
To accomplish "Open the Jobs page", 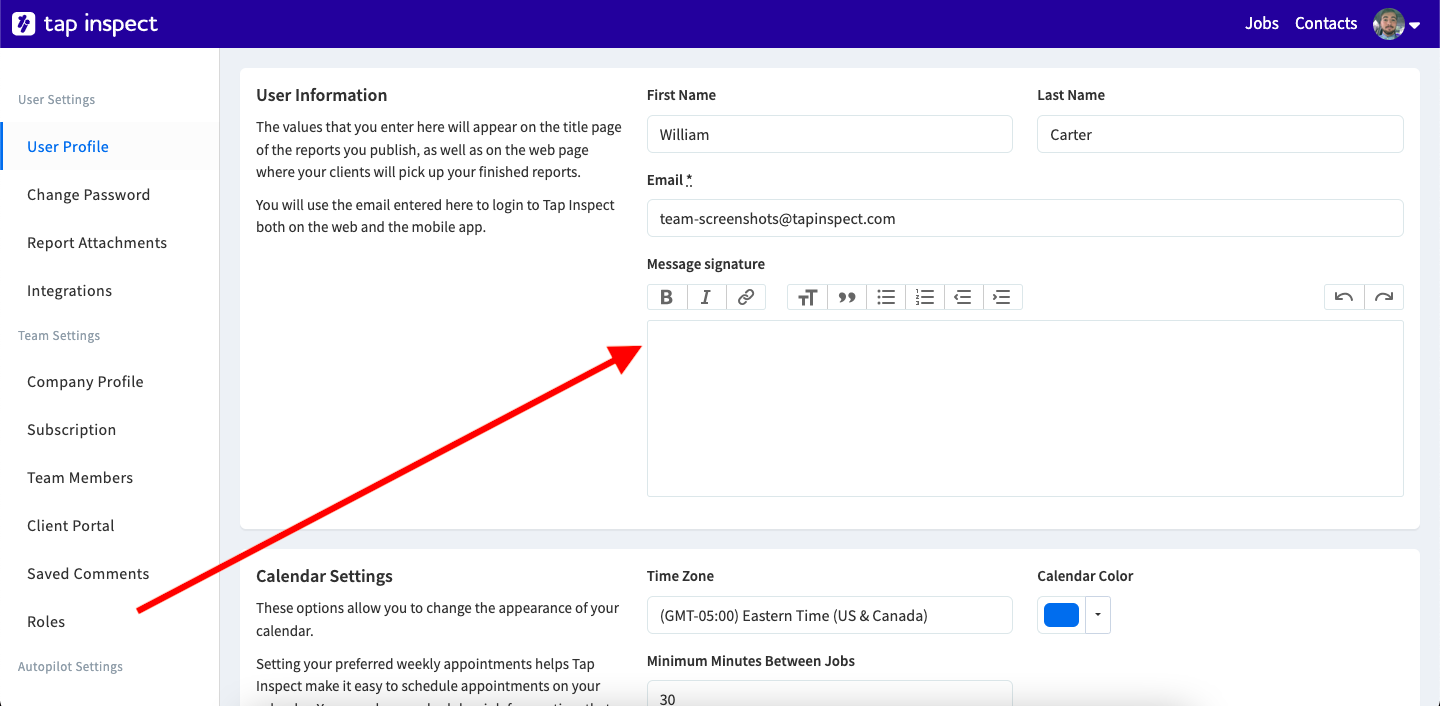I will (1262, 24).
